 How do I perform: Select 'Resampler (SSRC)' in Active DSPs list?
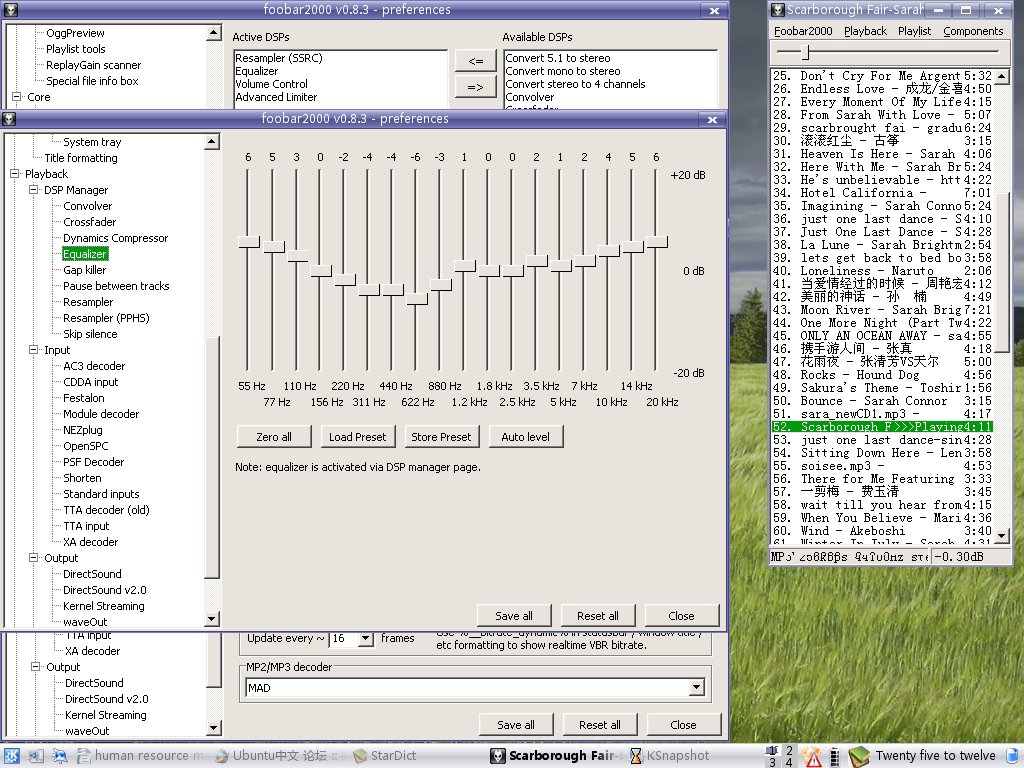point(340,58)
